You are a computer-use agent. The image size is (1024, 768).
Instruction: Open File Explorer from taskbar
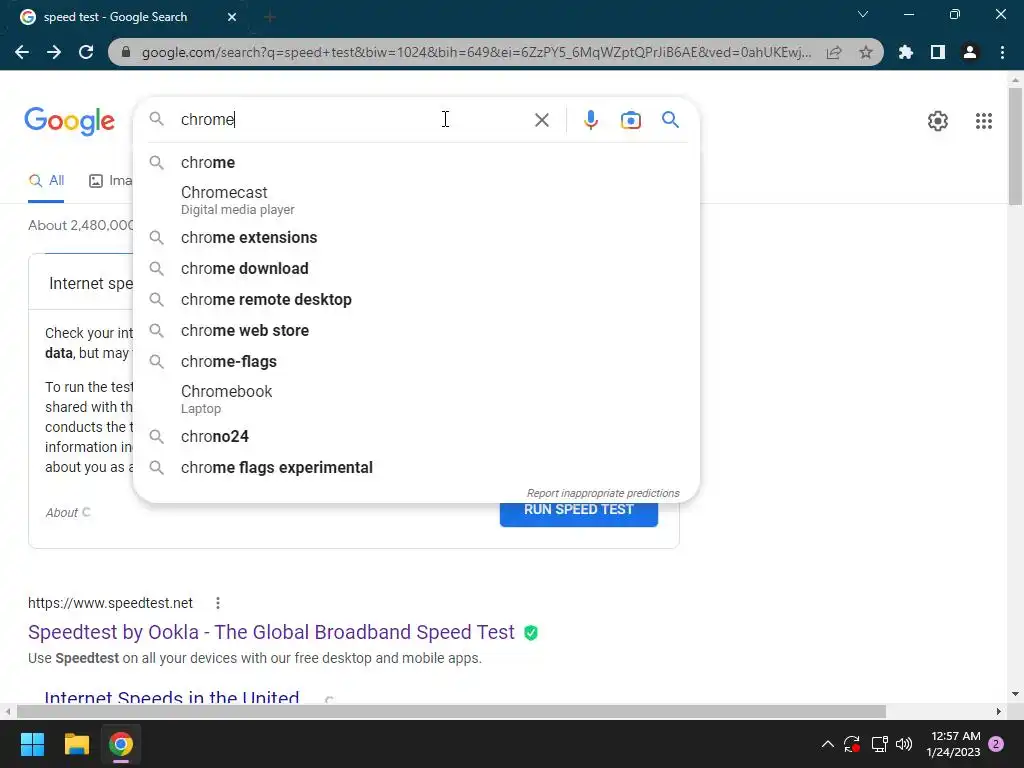pos(76,744)
